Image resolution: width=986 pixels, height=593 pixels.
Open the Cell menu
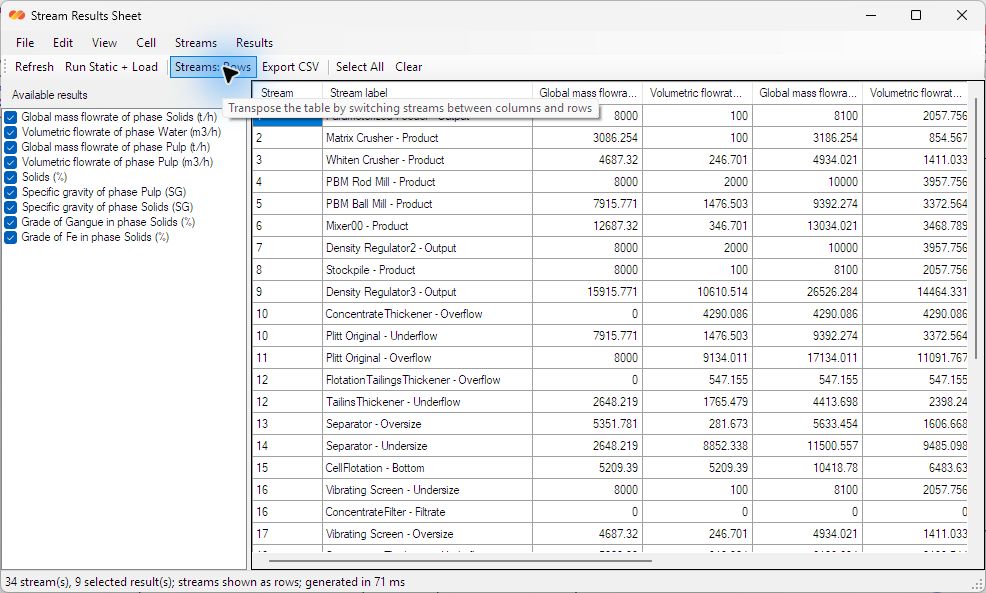146,43
